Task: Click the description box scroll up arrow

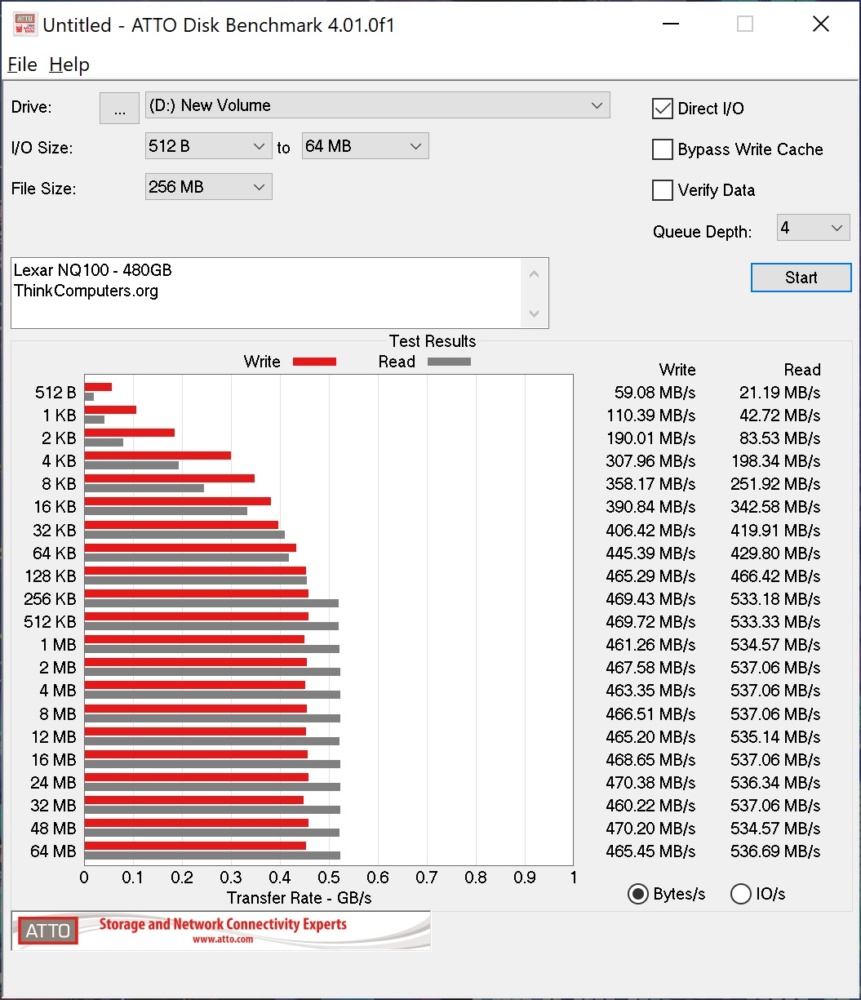Action: [534, 274]
